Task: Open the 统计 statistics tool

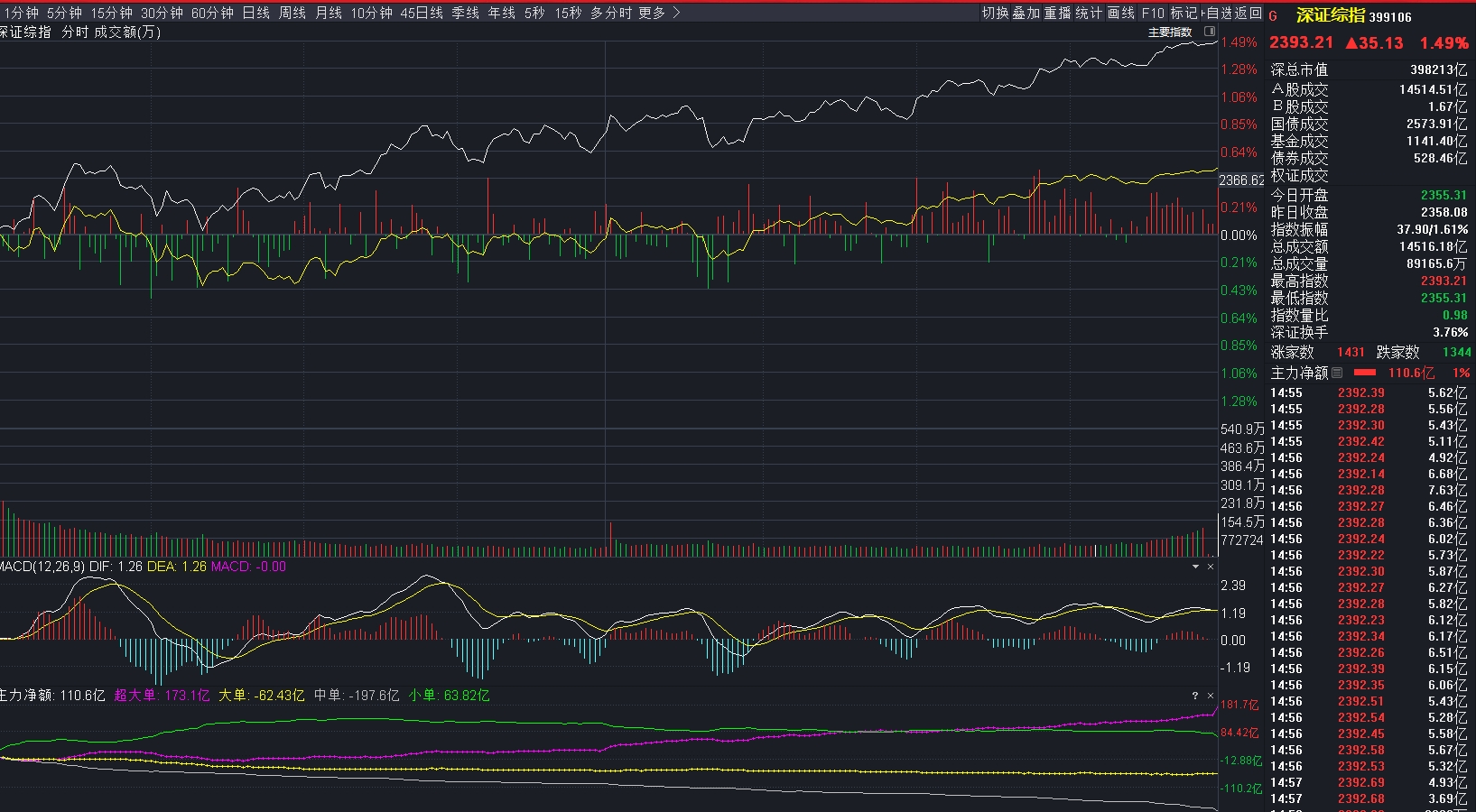Action: pos(1090,13)
